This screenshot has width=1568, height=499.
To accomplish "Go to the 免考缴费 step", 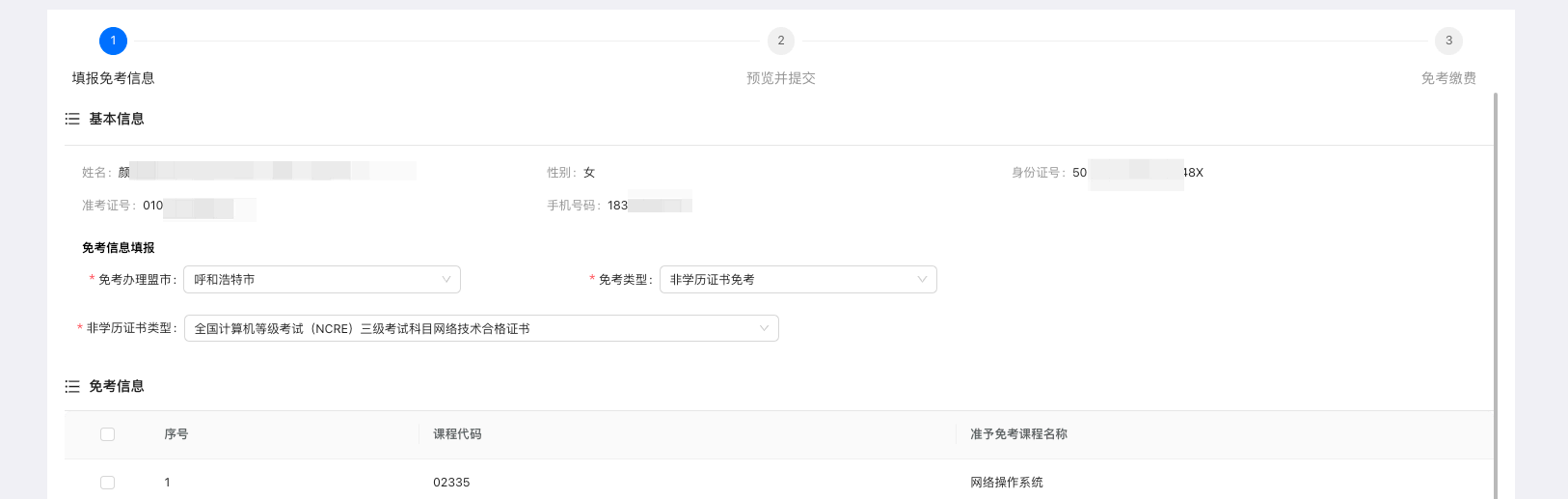I will point(1448,78).
